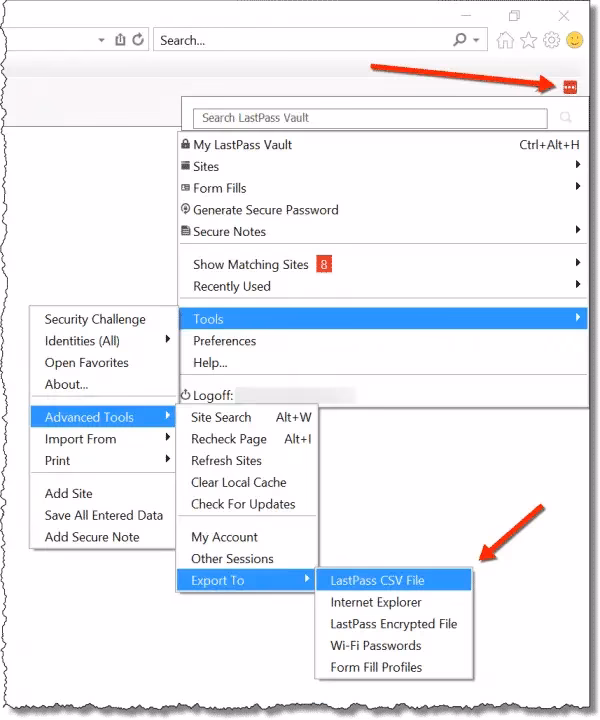Expand the Recently Used submenu arrow
This screenshot has height=720, width=600.
578,284
